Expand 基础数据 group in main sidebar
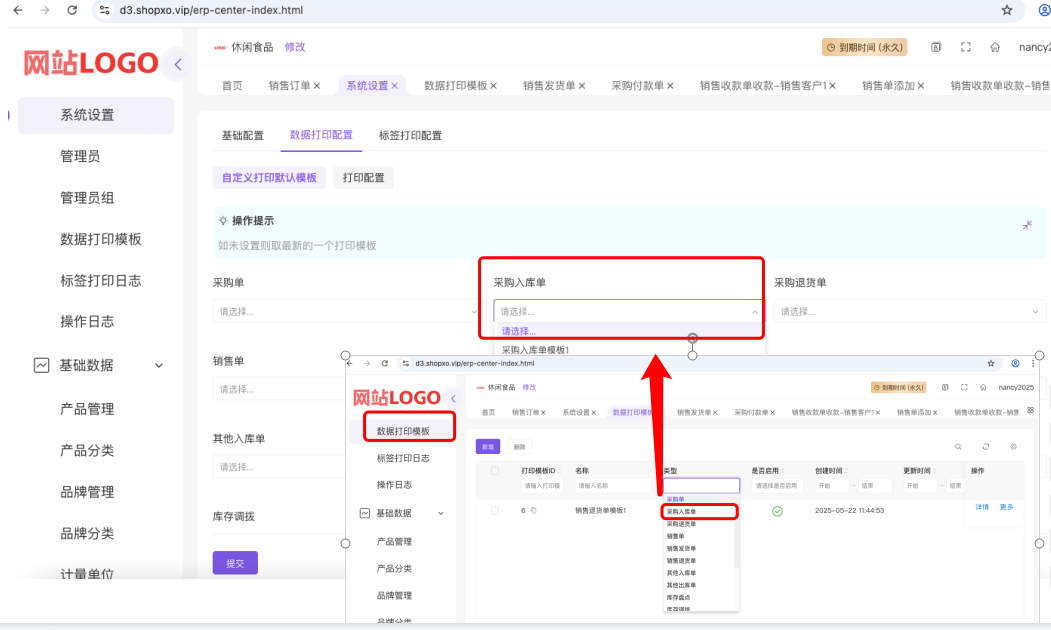Screen dimensions: 1051x630 [159, 365]
